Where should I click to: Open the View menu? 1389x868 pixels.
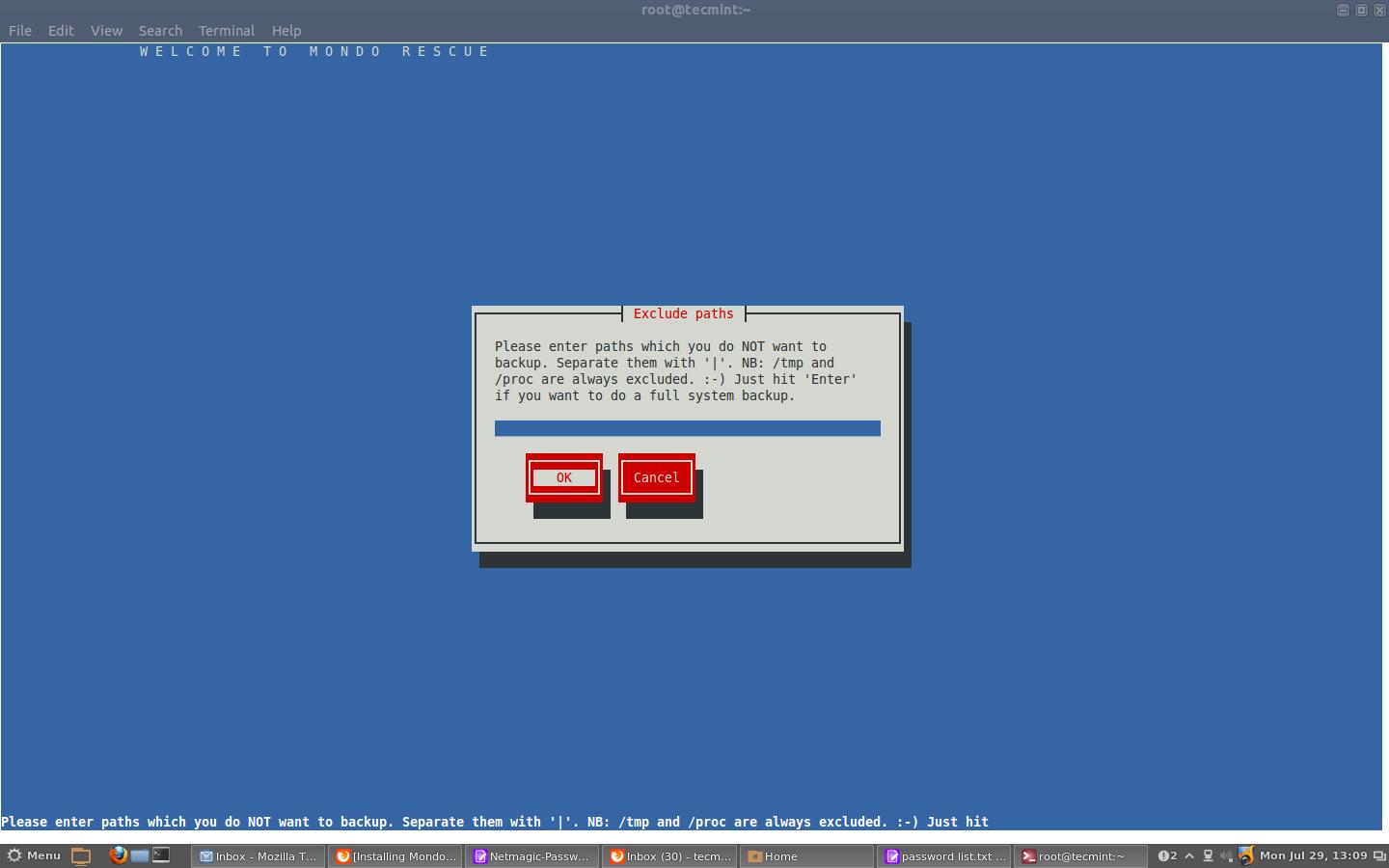click(x=106, y=31)
